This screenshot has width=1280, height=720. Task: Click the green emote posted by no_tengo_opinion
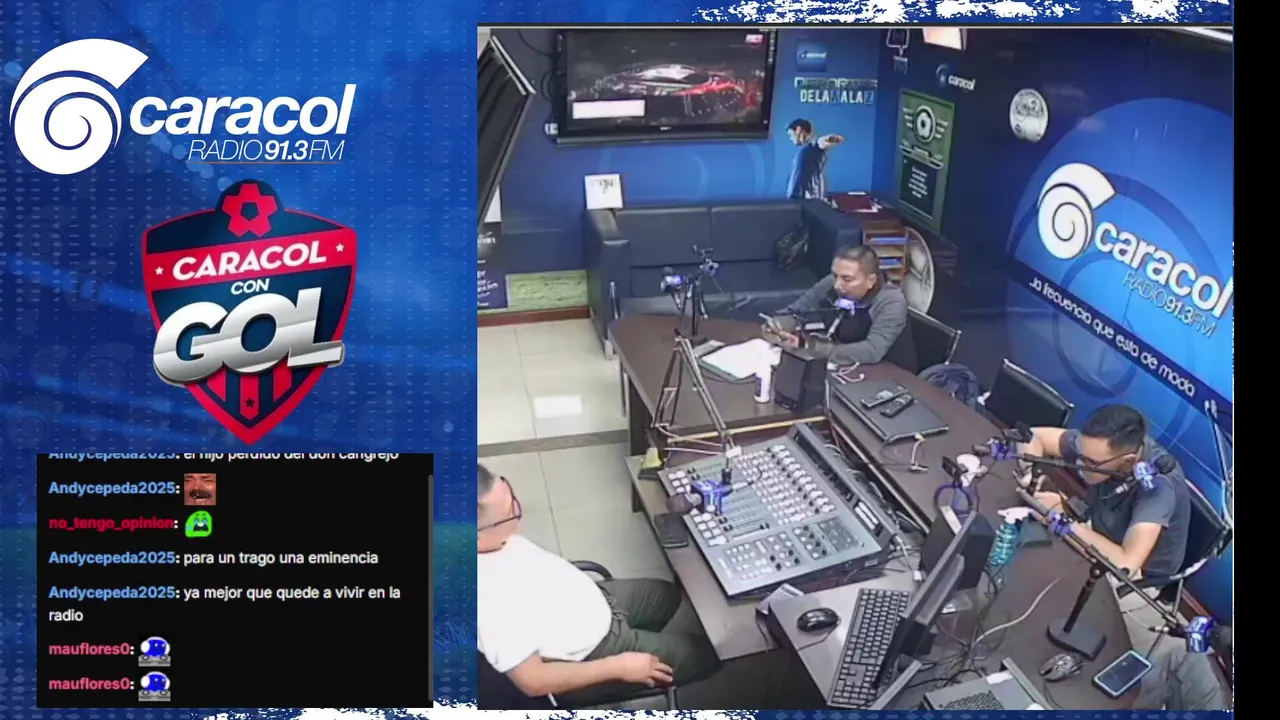pos(198,524)
